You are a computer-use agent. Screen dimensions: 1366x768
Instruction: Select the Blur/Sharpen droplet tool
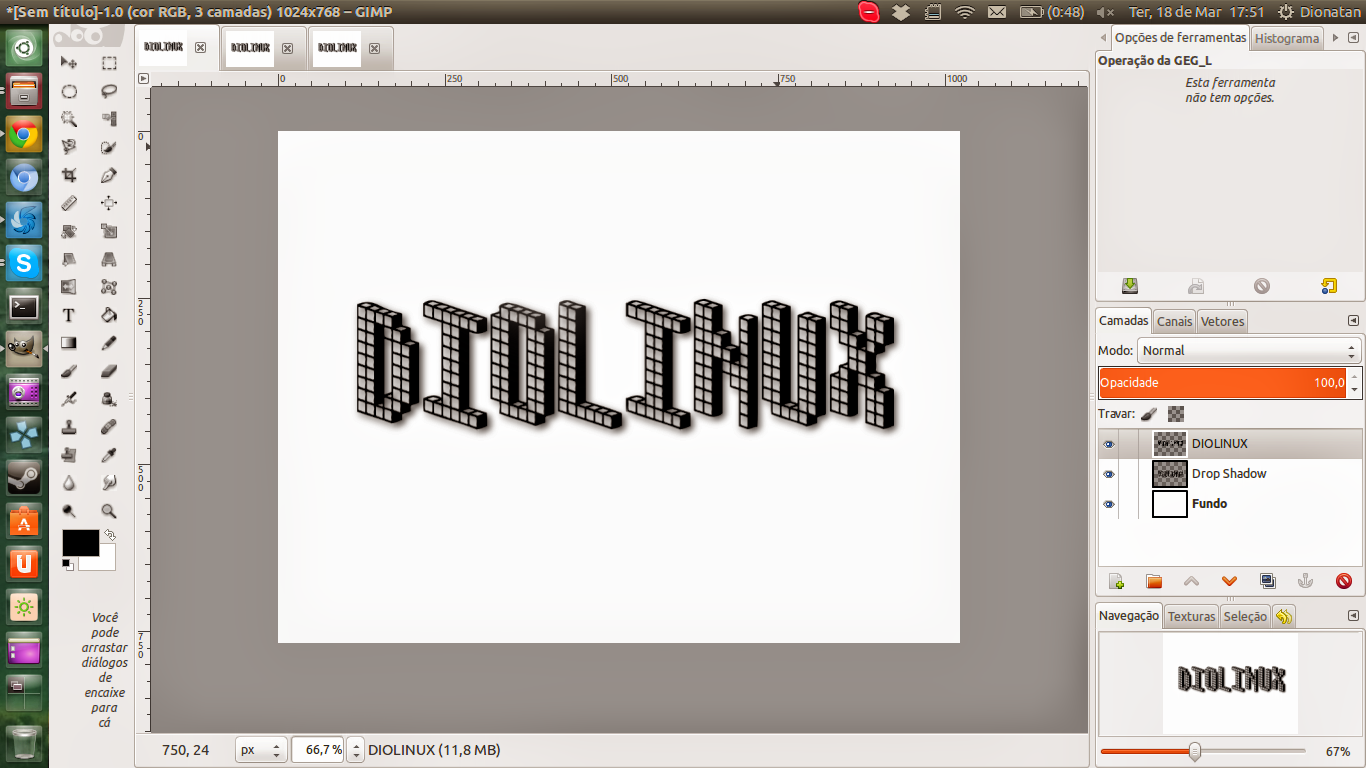69,483
